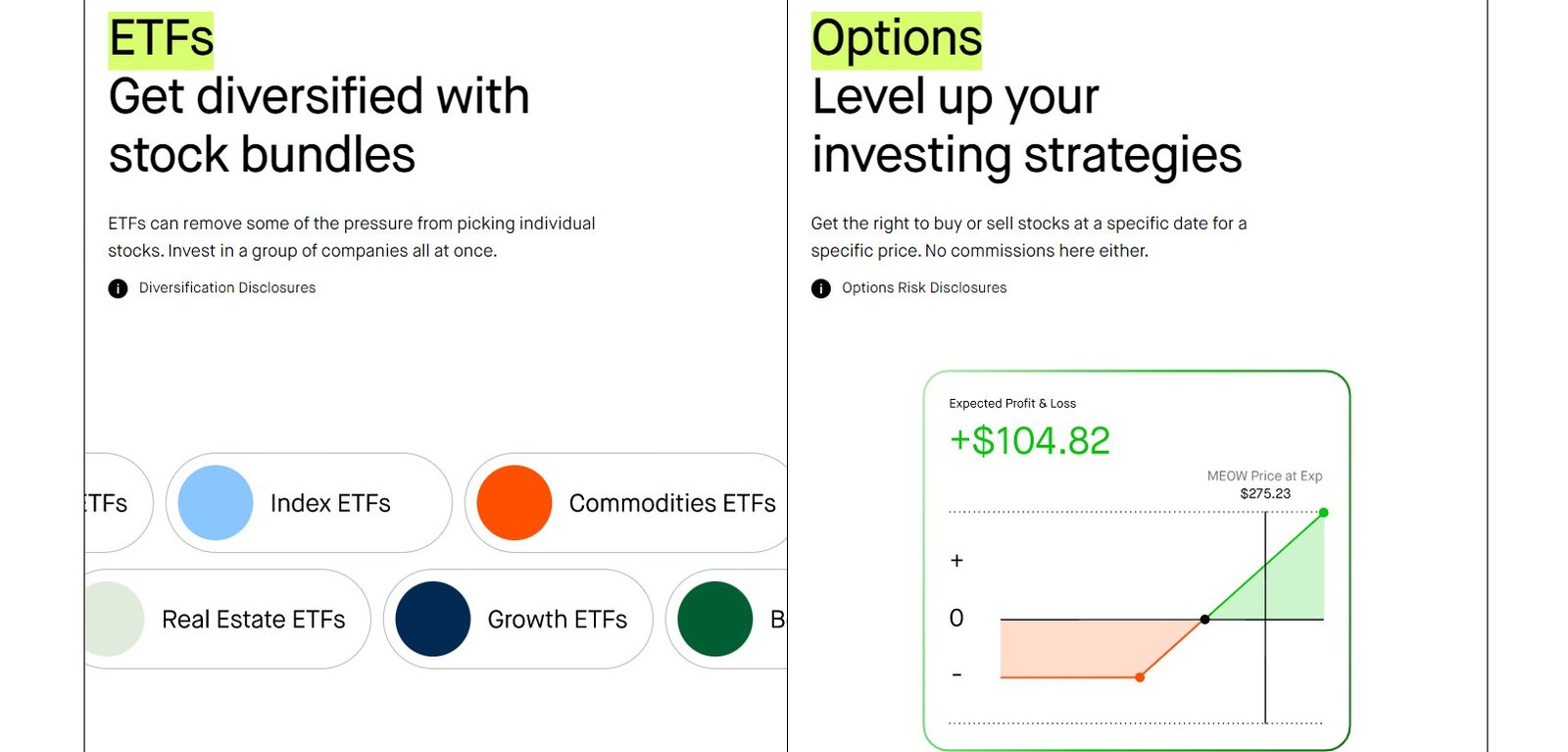Viewport: 1568px width, 752px height.
Task: Click the +$104.82 expected profit value
Action: pos(1030,441)
